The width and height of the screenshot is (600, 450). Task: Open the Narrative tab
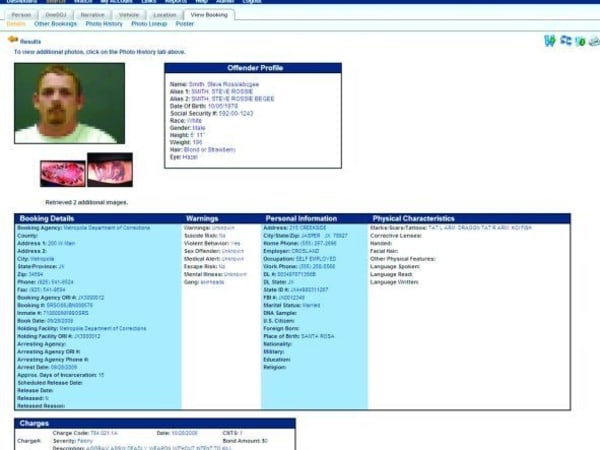pos(92,15)
